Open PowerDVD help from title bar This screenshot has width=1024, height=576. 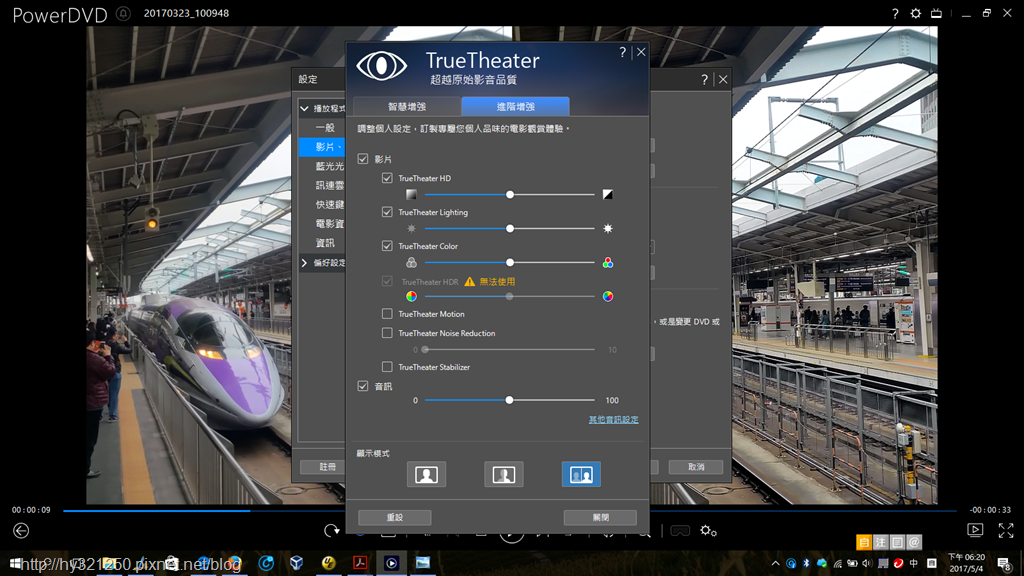[895, 13]
